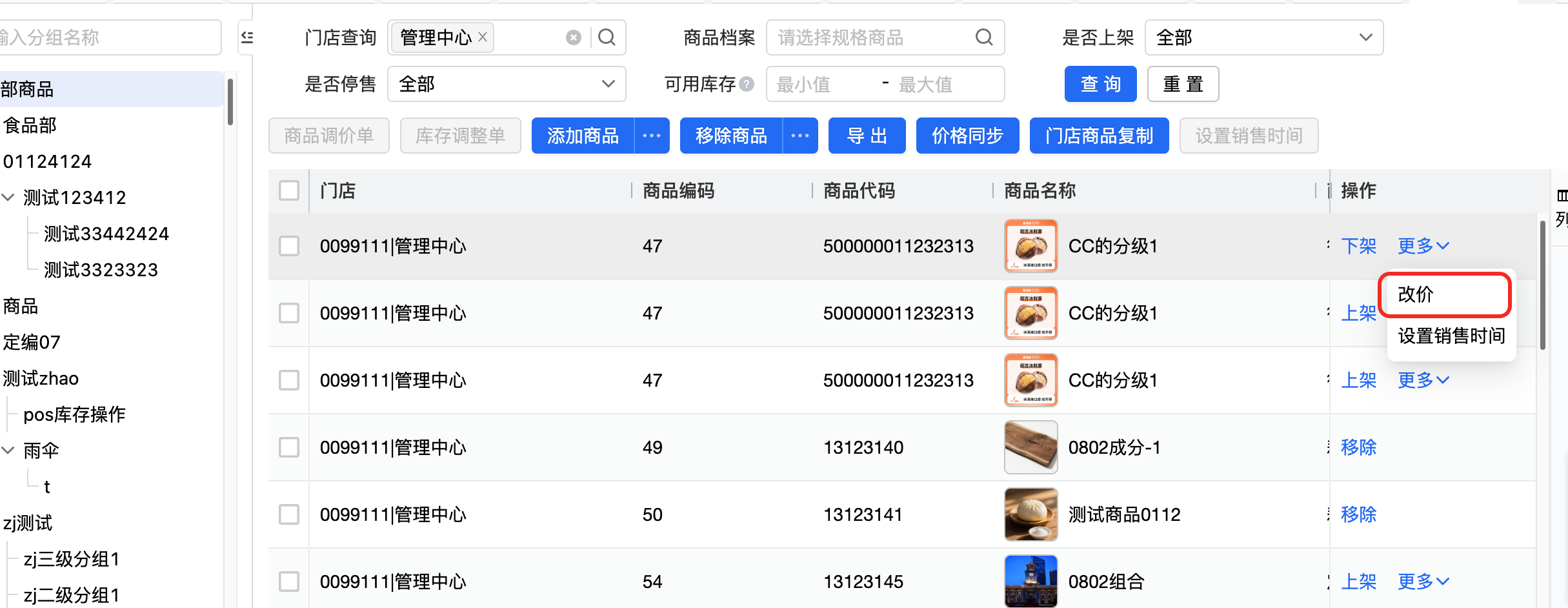Viewport: 1568px width, 608px height.
Task: Select 测试3323323 in the group tree
Action: tap(101, 270)
